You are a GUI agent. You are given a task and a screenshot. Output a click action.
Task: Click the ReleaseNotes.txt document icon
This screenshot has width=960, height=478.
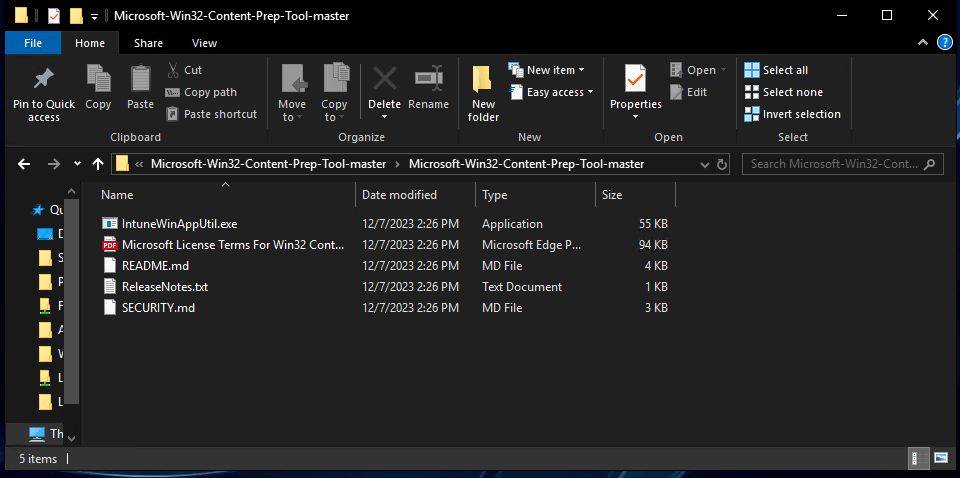(110, 286)
